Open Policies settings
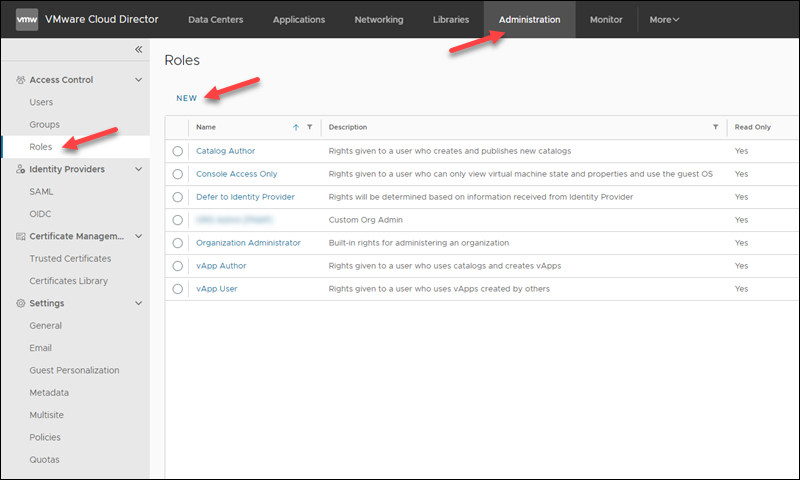Viewport: 800px width, 480px height. coord(45,438)
